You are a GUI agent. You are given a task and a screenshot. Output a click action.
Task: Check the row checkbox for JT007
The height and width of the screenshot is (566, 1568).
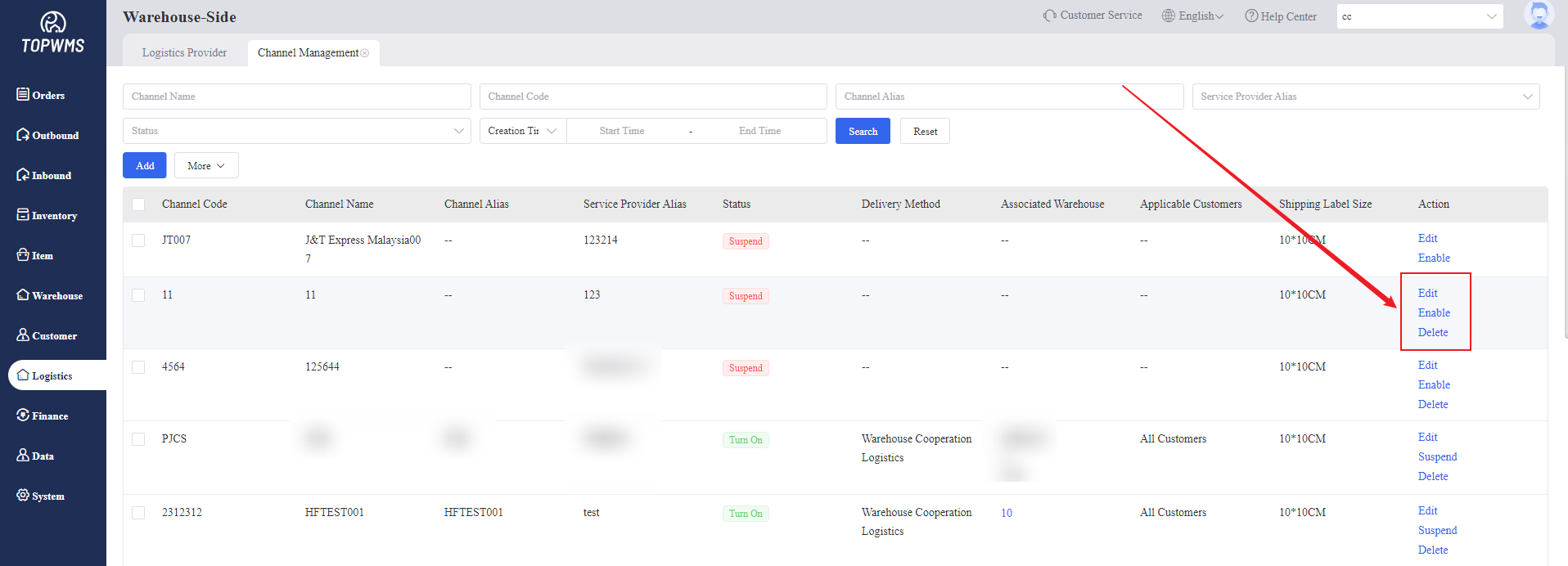[138, 240]
